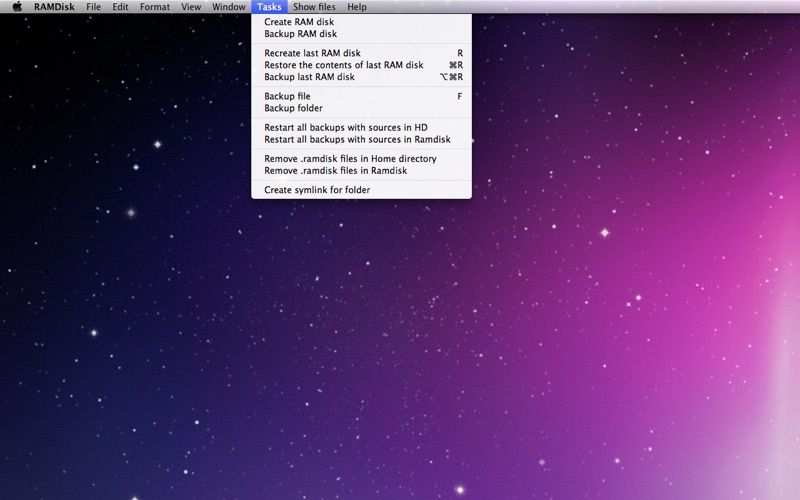Choose Restart all backups with sources in HD
The image size is (800, 500).
(361, 128)
